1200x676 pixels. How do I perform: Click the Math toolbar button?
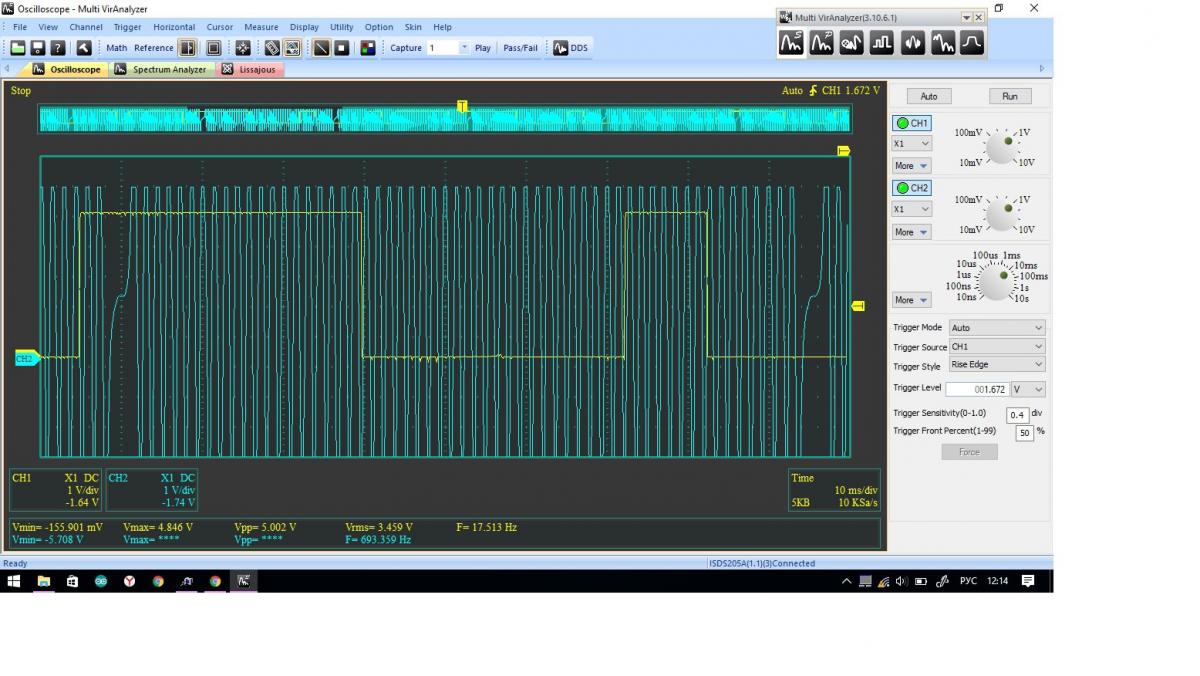tap(117, 47)
